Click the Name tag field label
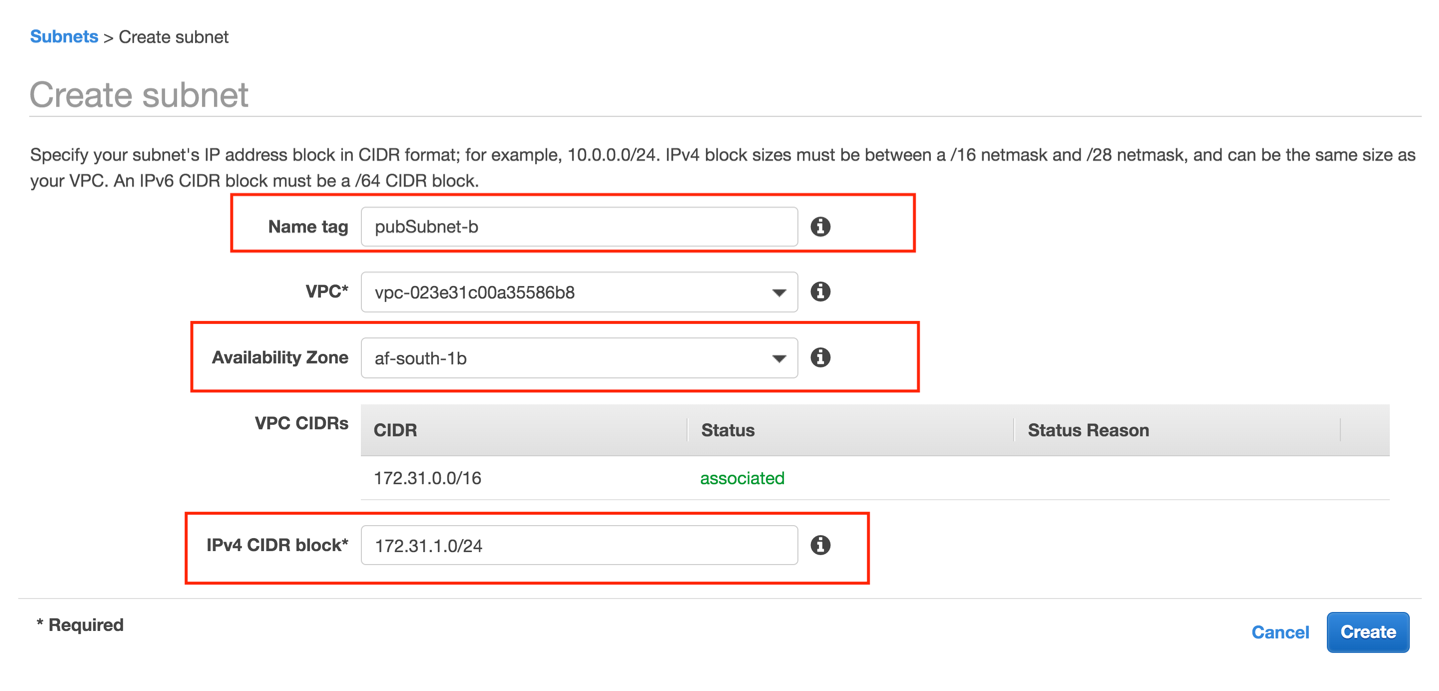The image size is (1439, 691). [308, 227]
